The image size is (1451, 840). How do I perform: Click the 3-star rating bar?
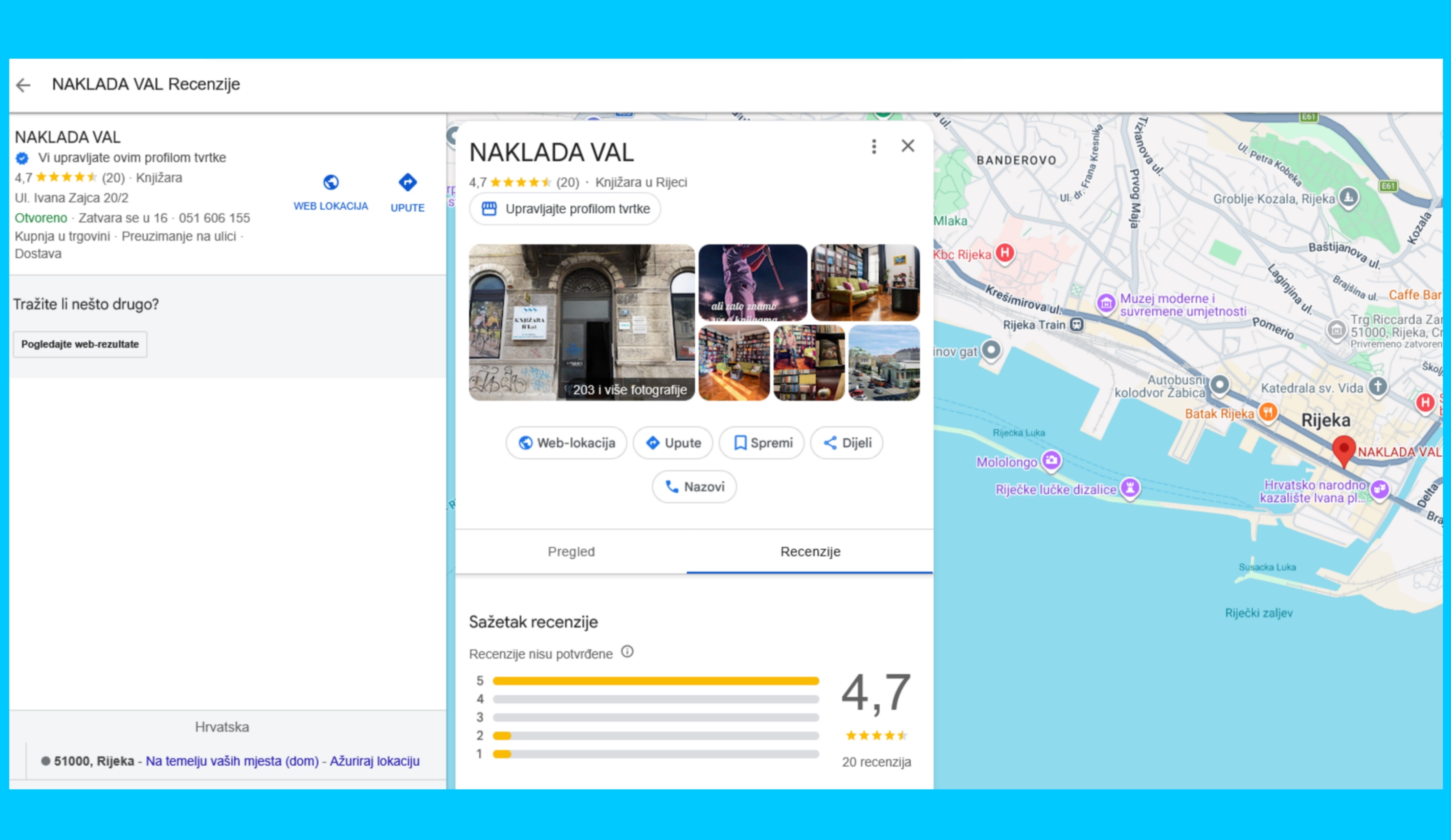point(656,718)
